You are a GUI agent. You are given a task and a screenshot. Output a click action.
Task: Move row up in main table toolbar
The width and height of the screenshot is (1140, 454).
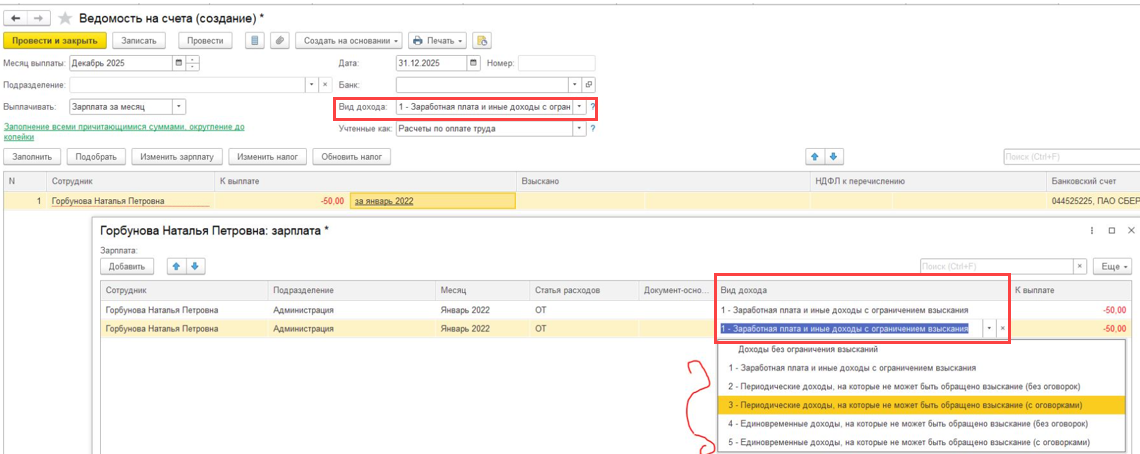[x=816, y=157]
